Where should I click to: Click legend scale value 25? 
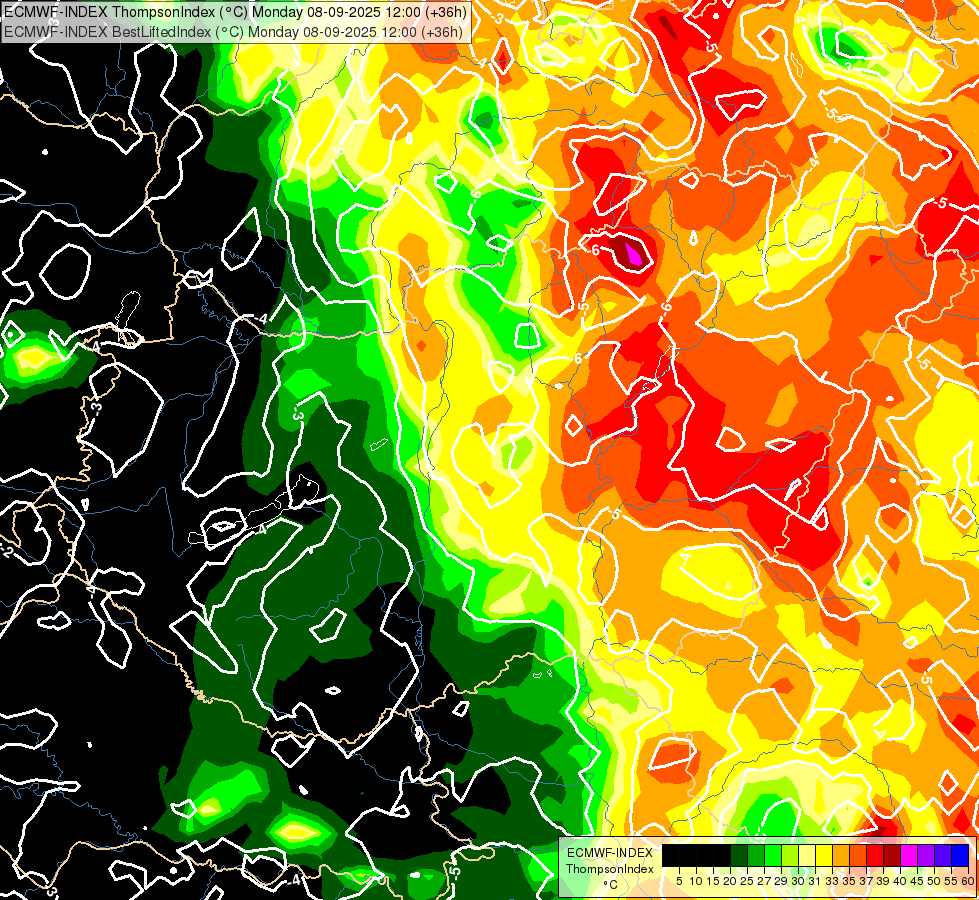[747, 881]
